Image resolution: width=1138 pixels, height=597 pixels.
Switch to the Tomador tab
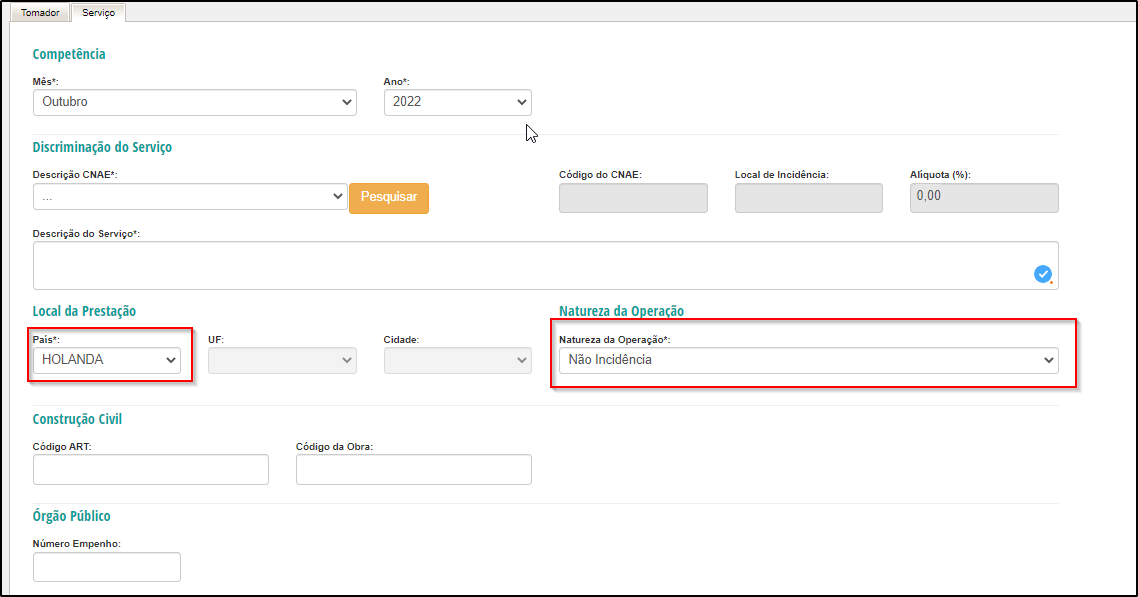[40, 13]
